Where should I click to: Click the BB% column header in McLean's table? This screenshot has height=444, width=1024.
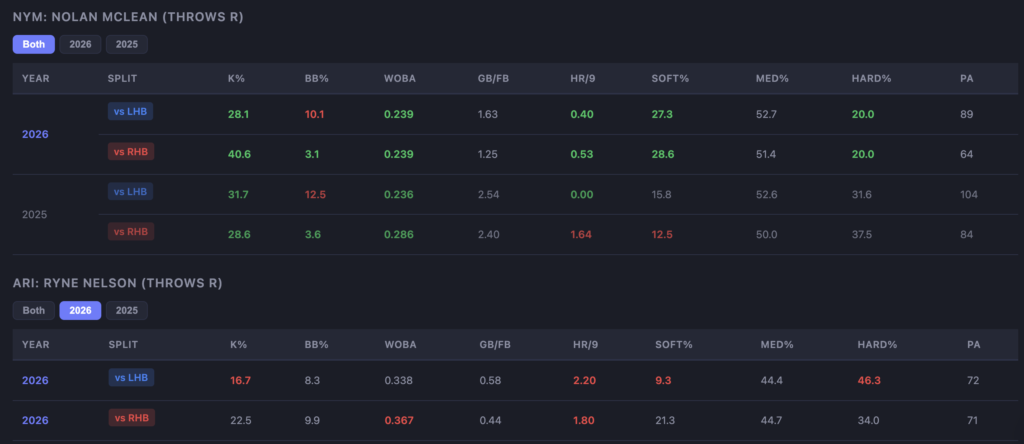(316, 78)
